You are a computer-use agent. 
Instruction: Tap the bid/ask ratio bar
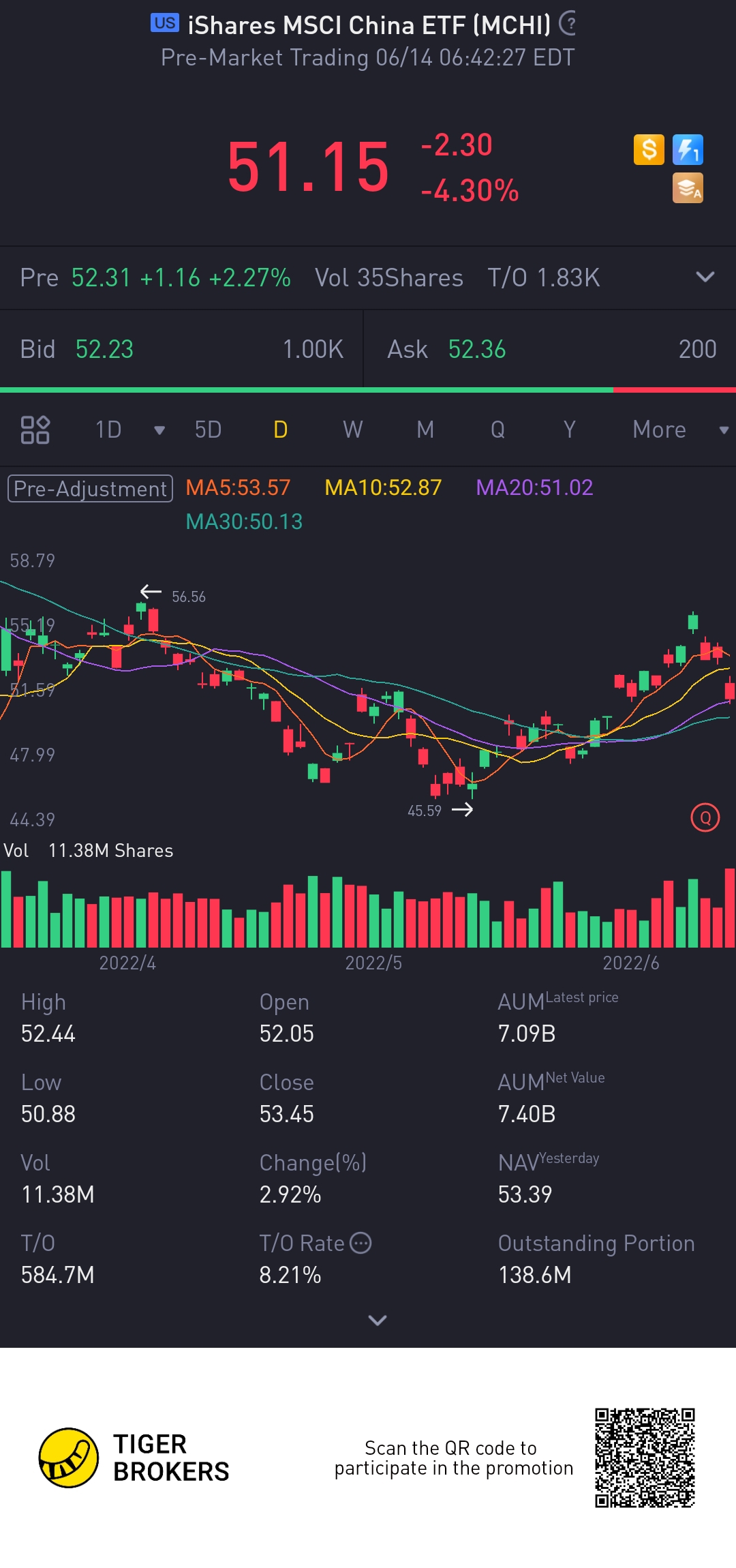[x=368, y=390]
